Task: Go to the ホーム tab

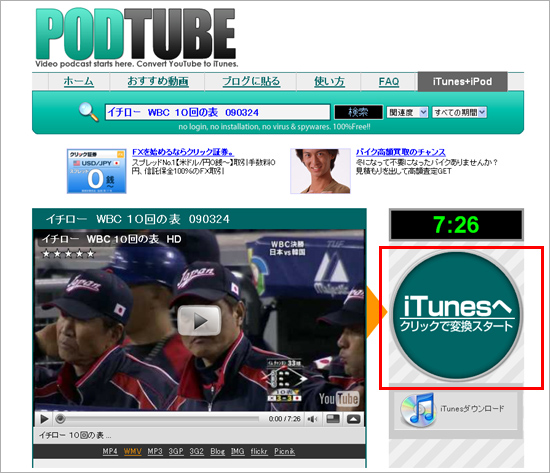Action: 79,81
